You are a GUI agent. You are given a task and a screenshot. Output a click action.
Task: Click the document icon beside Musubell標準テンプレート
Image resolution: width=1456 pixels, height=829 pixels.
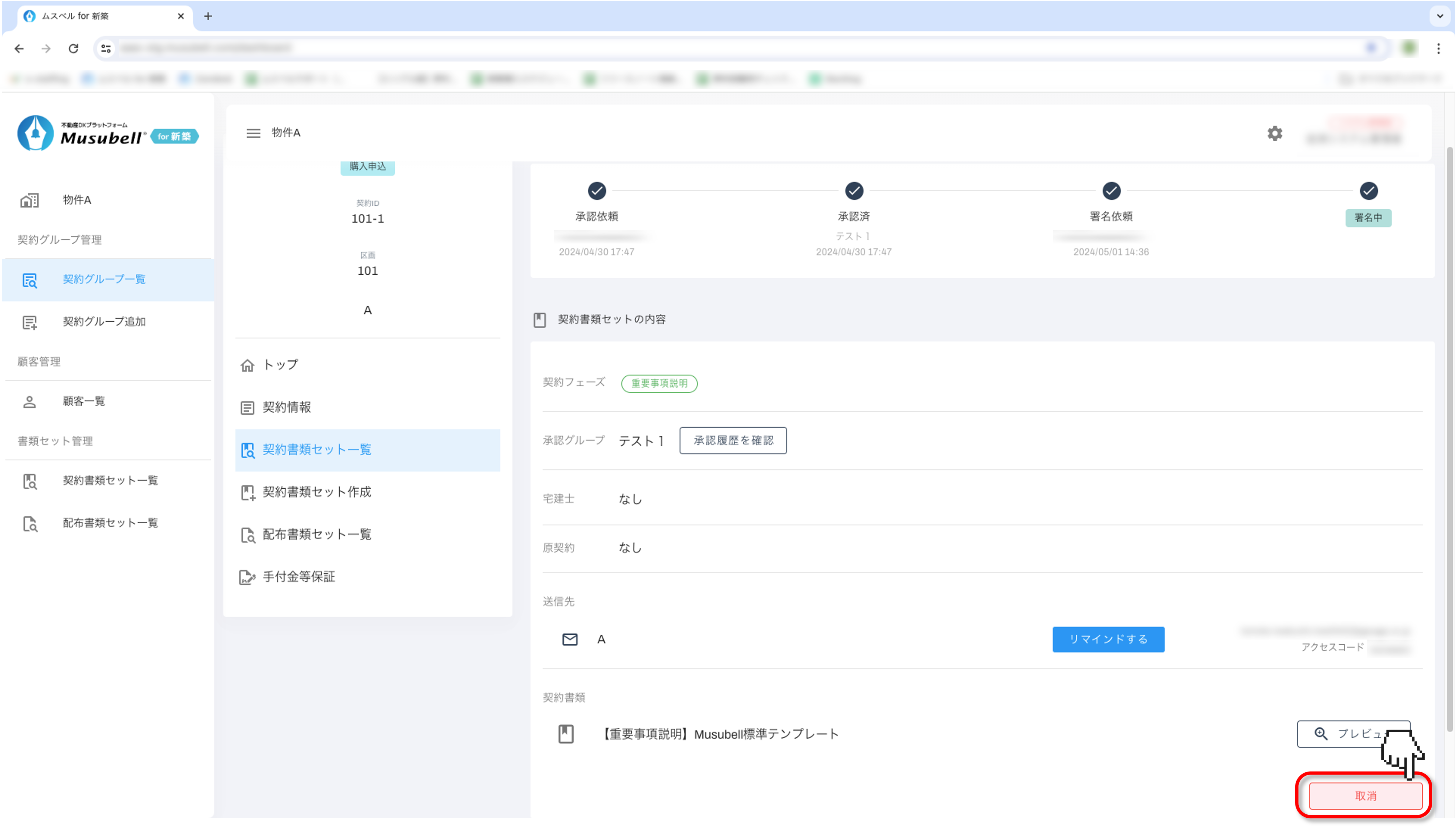tap(565, 734)
